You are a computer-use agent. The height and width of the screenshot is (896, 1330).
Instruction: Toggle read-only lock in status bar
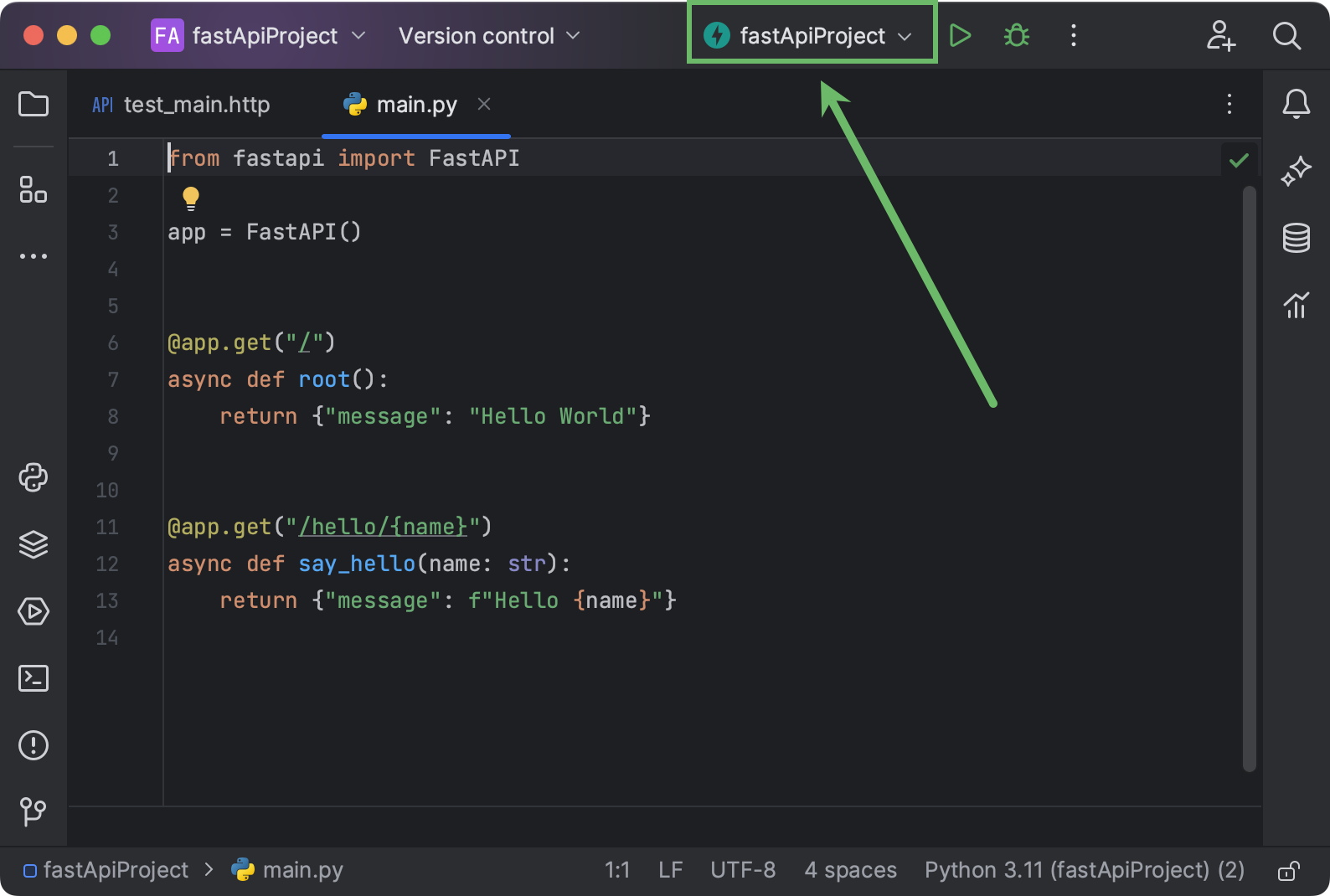tap(1288, 871)
